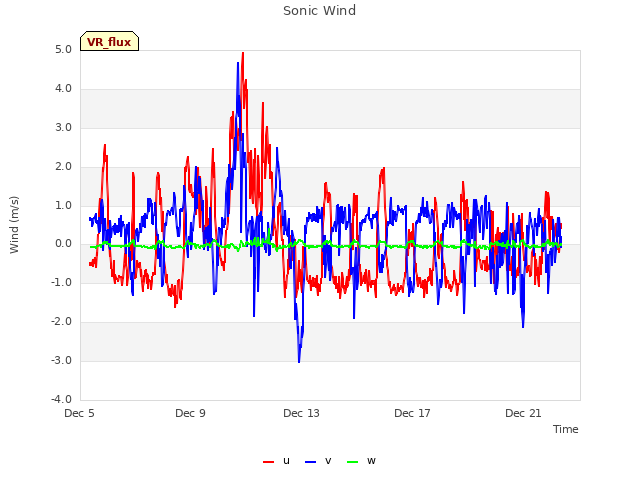
Task: Click the VR_flux annotation label
Action: point(109,41)
